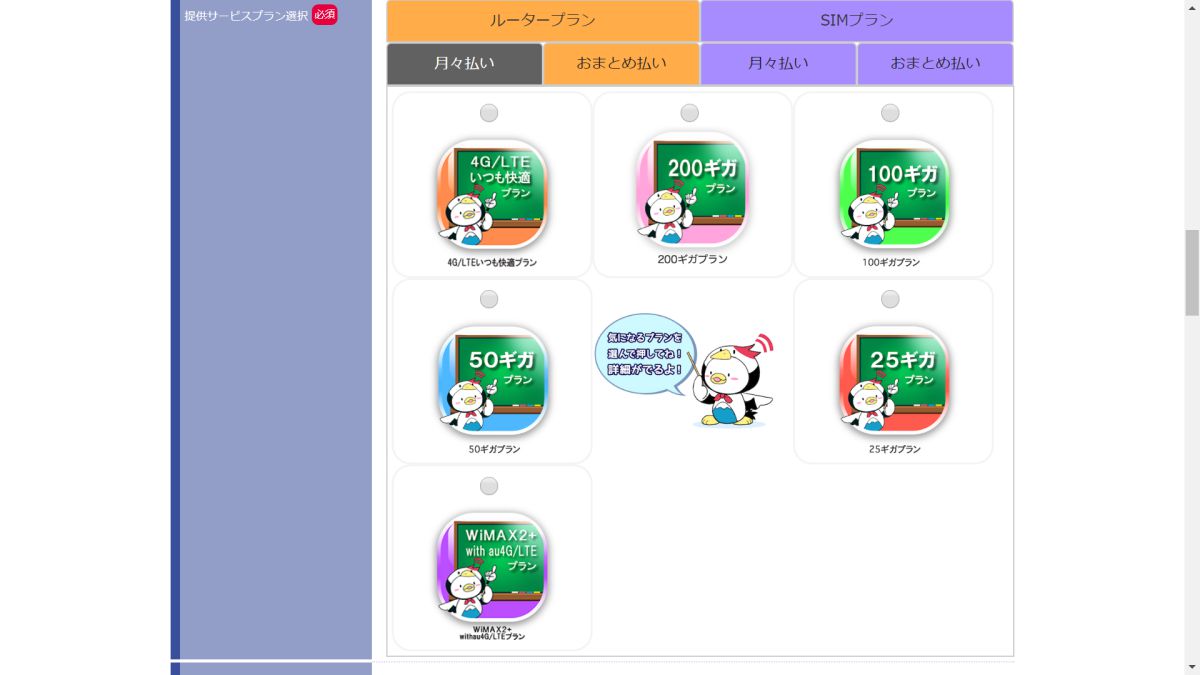Open the purple おまとめ払い tab under SIMプラン

[935, 63]
